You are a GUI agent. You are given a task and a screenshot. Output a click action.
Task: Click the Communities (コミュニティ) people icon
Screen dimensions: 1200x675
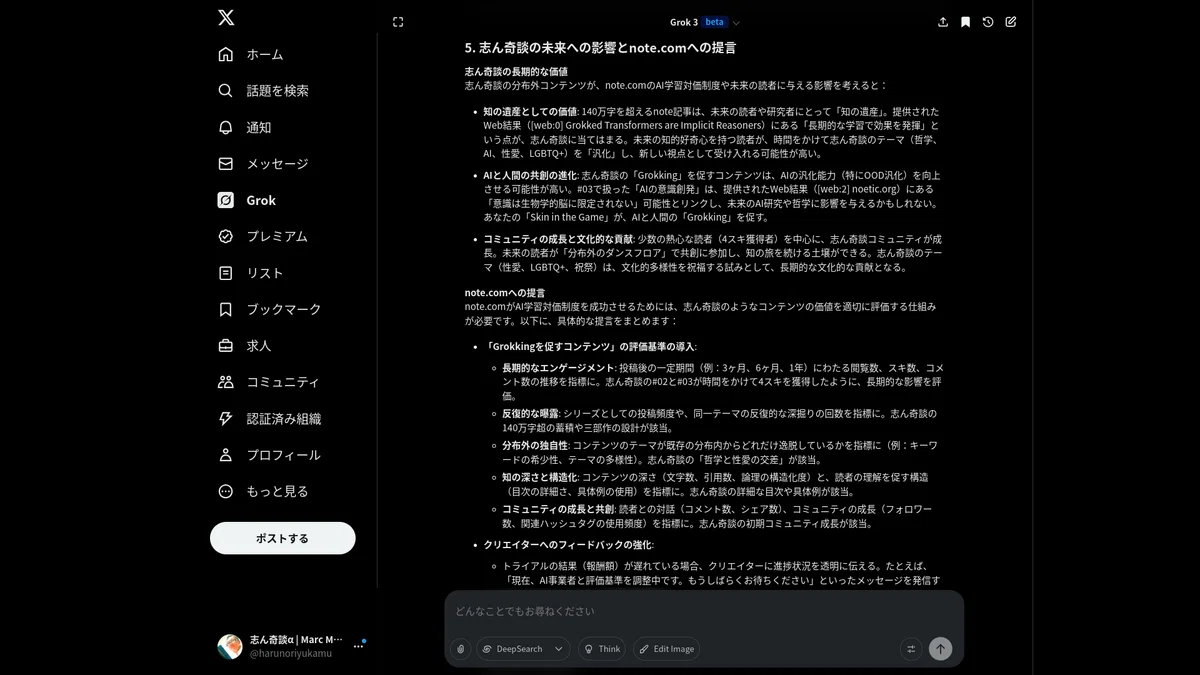(226, 382)
